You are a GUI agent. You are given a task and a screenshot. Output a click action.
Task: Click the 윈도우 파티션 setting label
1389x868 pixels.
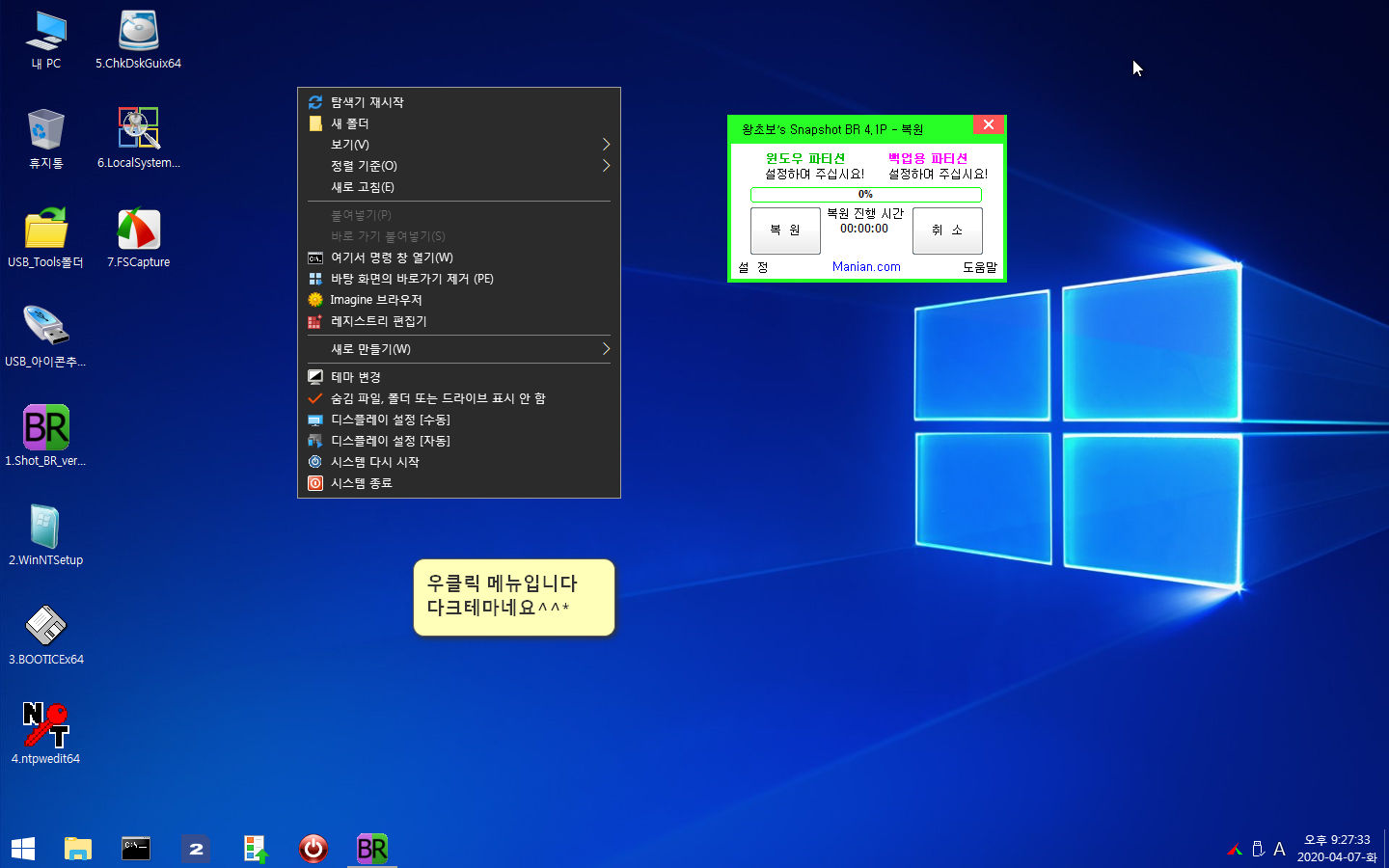805,158
